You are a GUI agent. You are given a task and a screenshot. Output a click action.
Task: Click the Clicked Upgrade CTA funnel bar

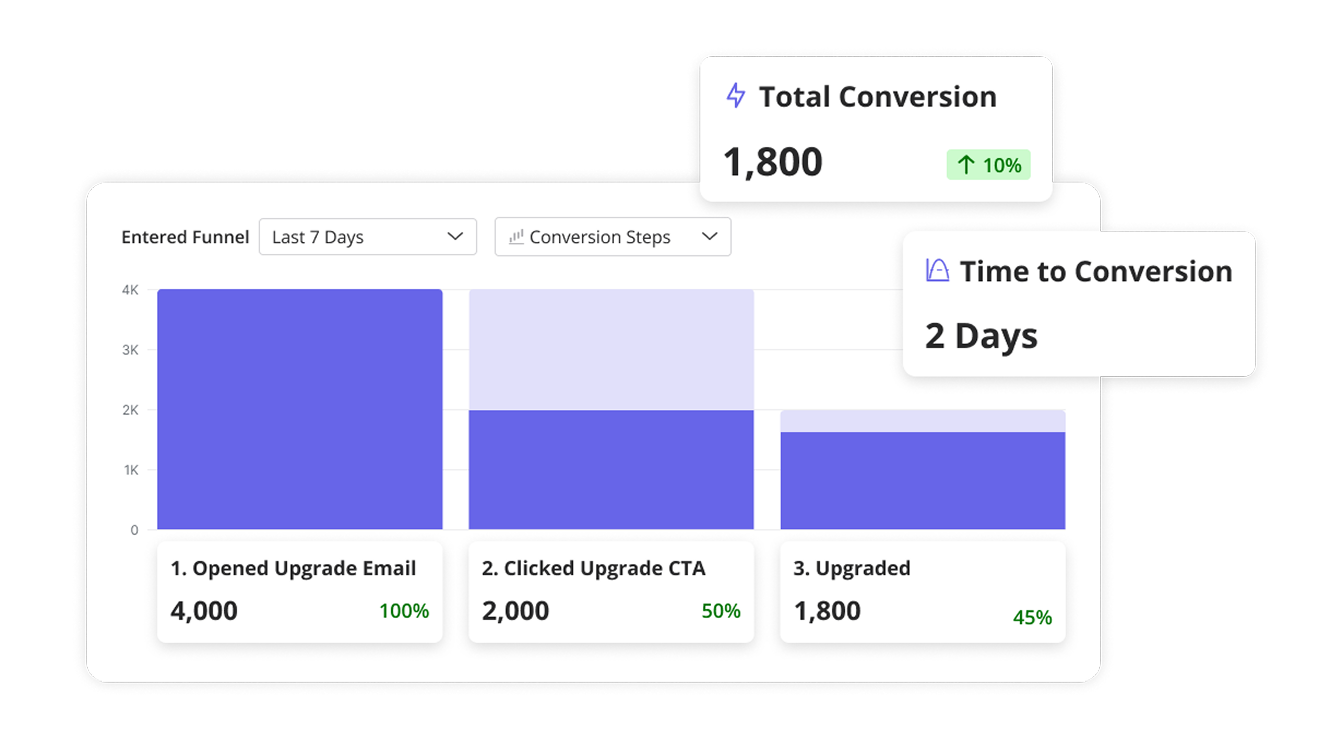click(x=611, y=468)
